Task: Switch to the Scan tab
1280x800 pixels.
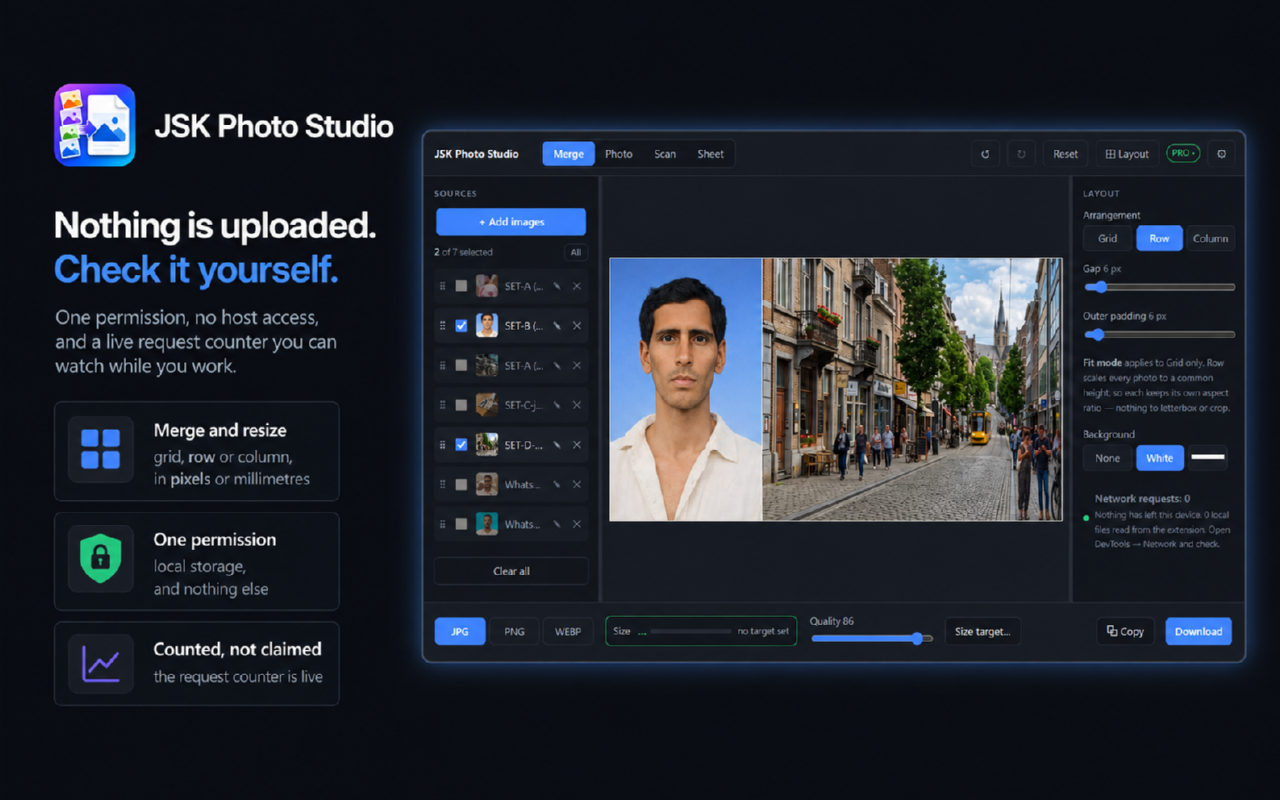Action: coord(665,154)
